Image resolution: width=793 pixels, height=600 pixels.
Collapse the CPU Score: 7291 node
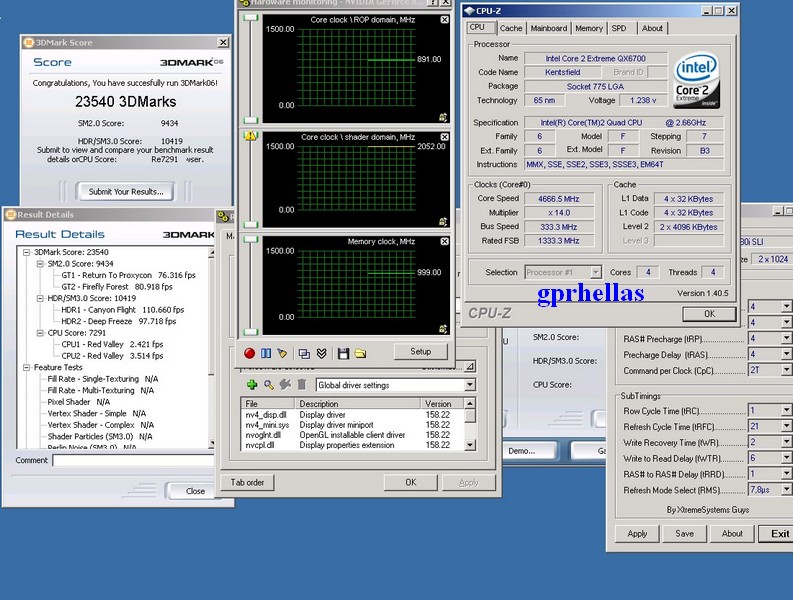pos(40,333)
